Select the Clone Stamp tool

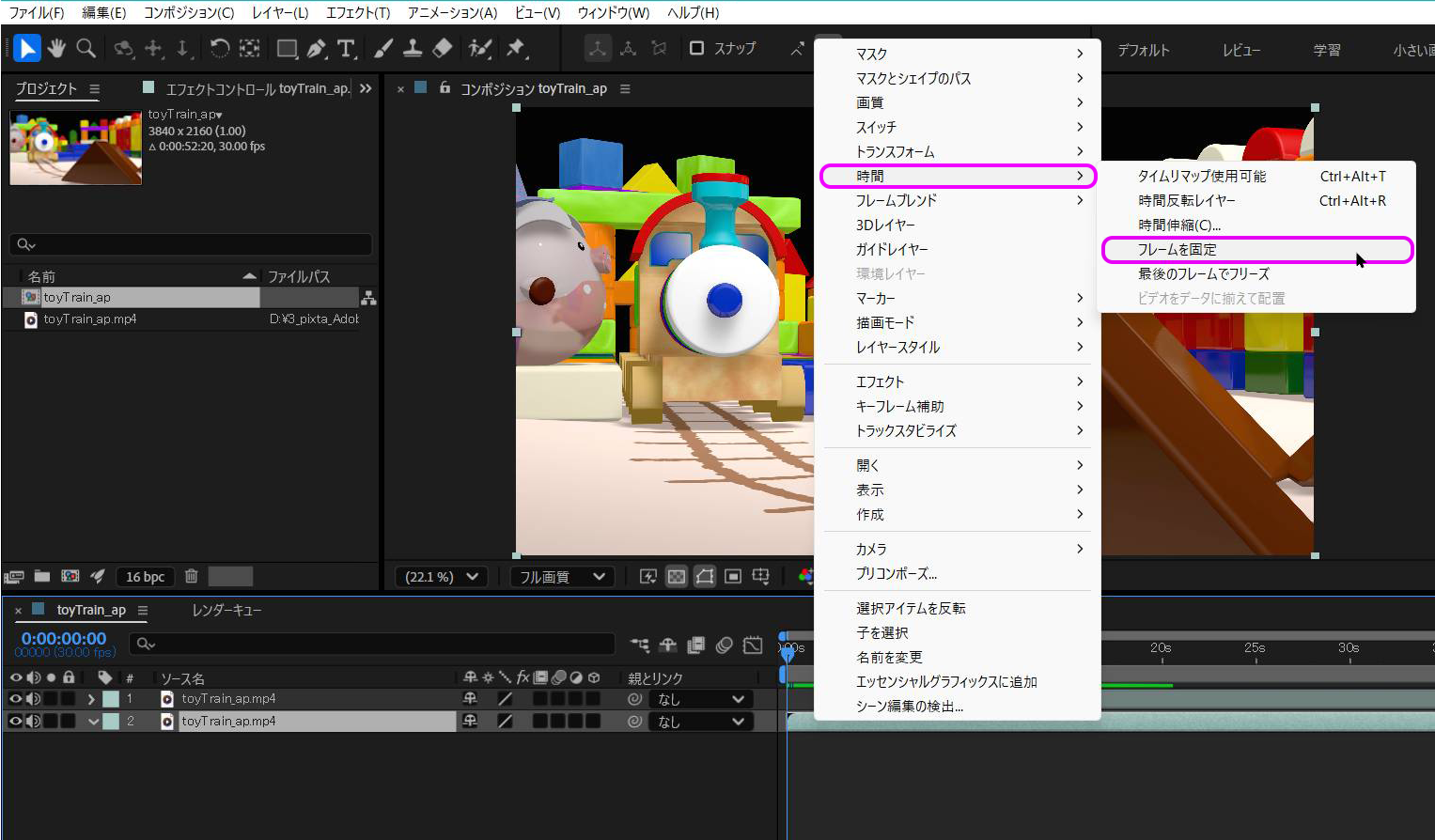click(413, 48)
